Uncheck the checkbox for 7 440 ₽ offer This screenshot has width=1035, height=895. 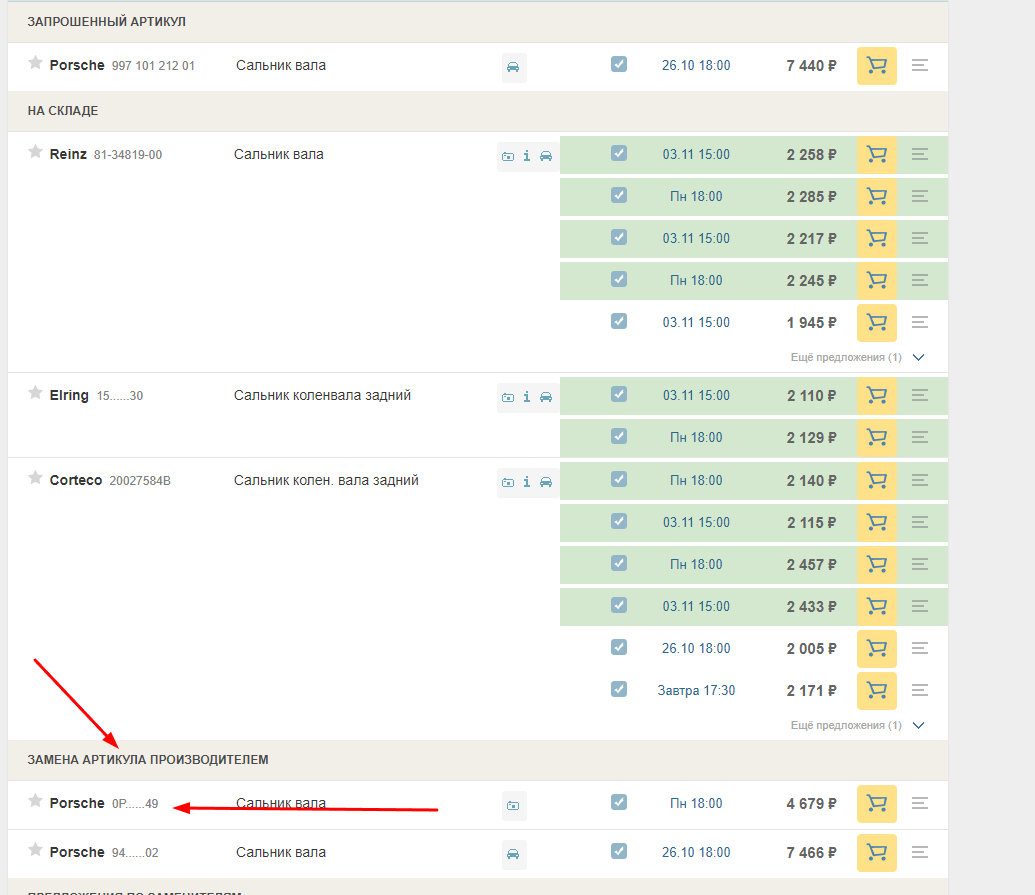pos(619,65)
